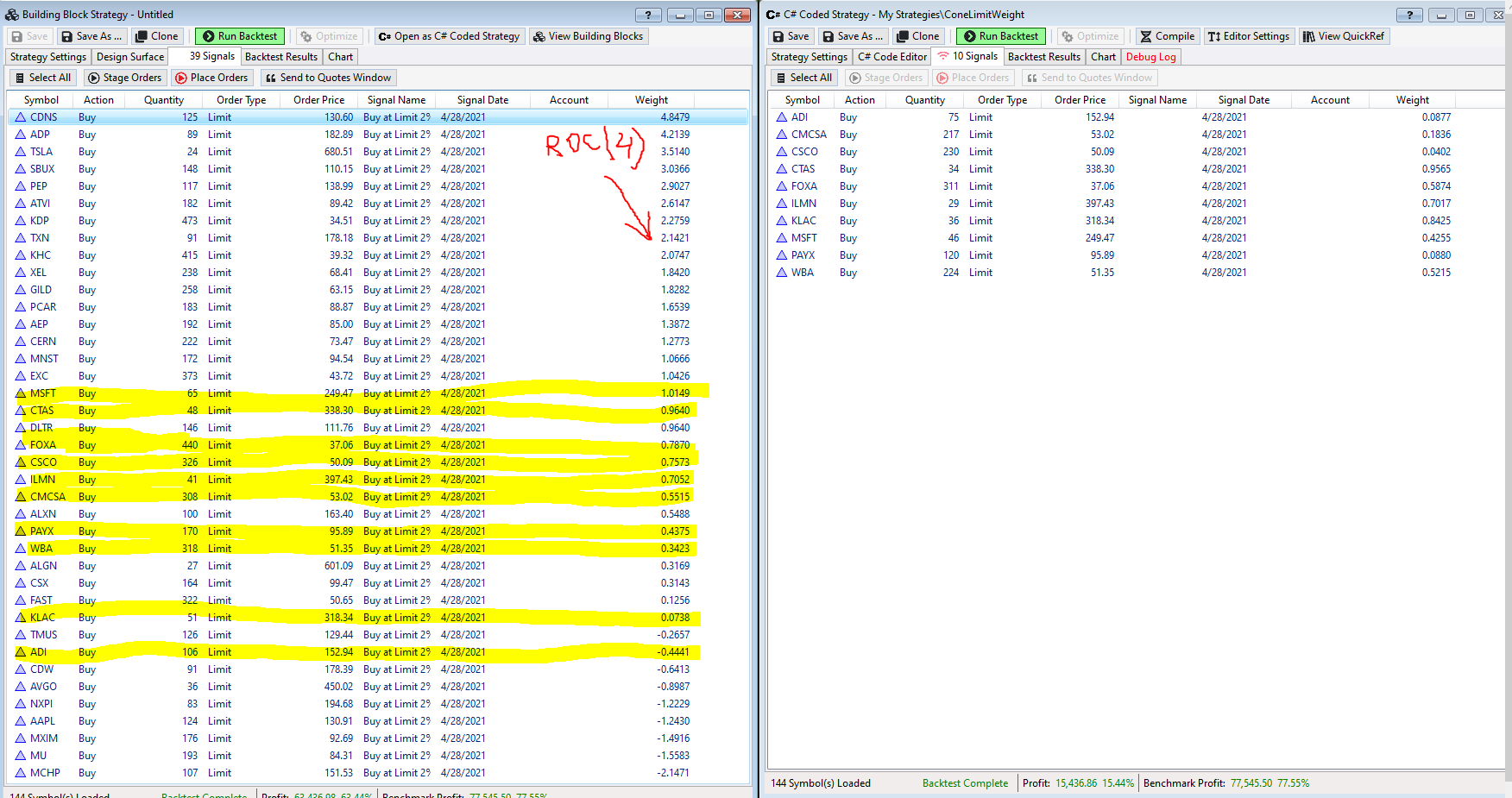
Task: Open the Debug Log tab
Action: (1150, 57)
